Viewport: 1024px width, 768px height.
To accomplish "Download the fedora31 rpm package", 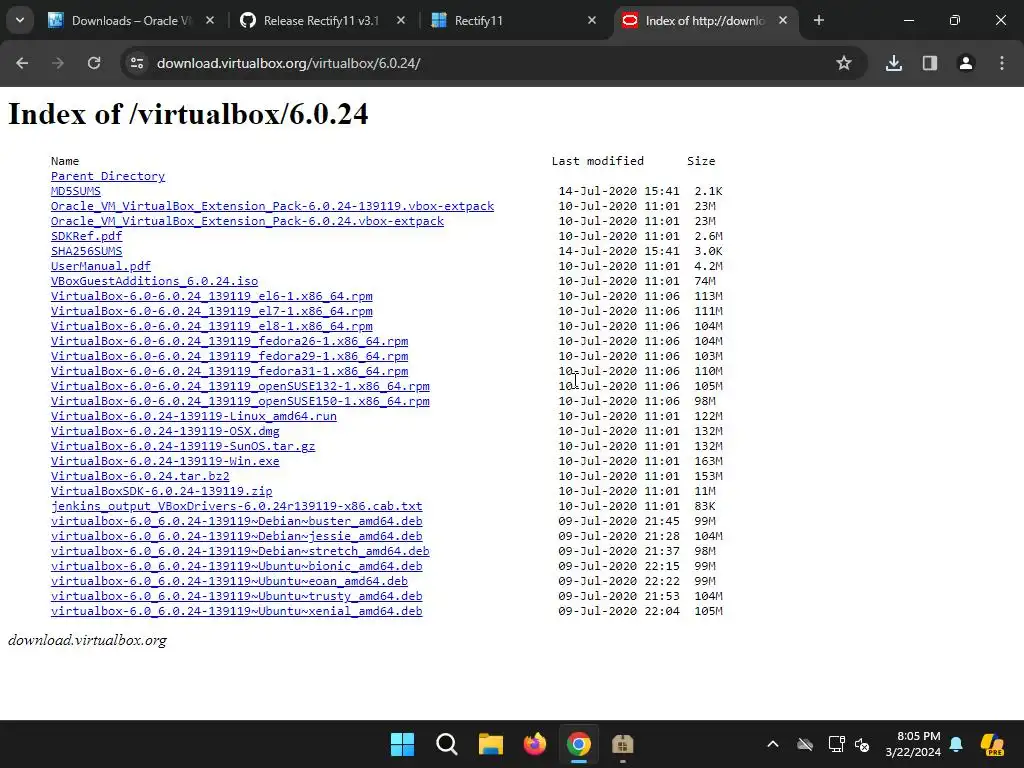I will [229, 371].
